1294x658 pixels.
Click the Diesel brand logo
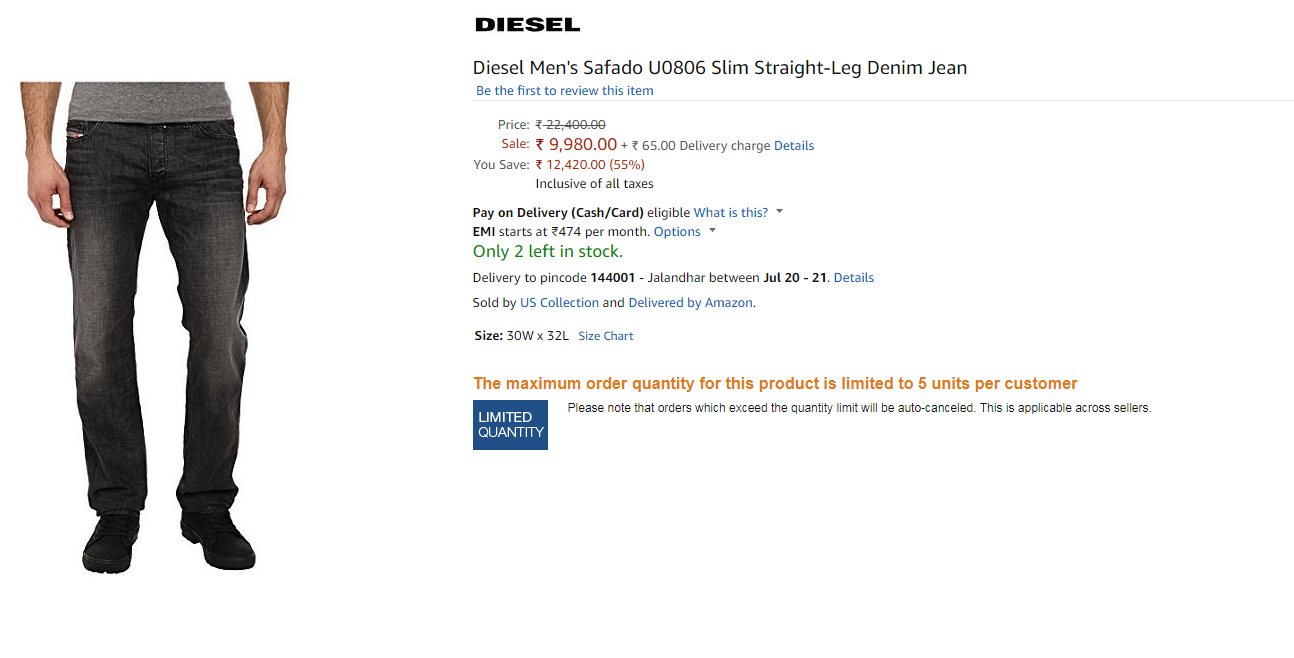pos(527,25)
